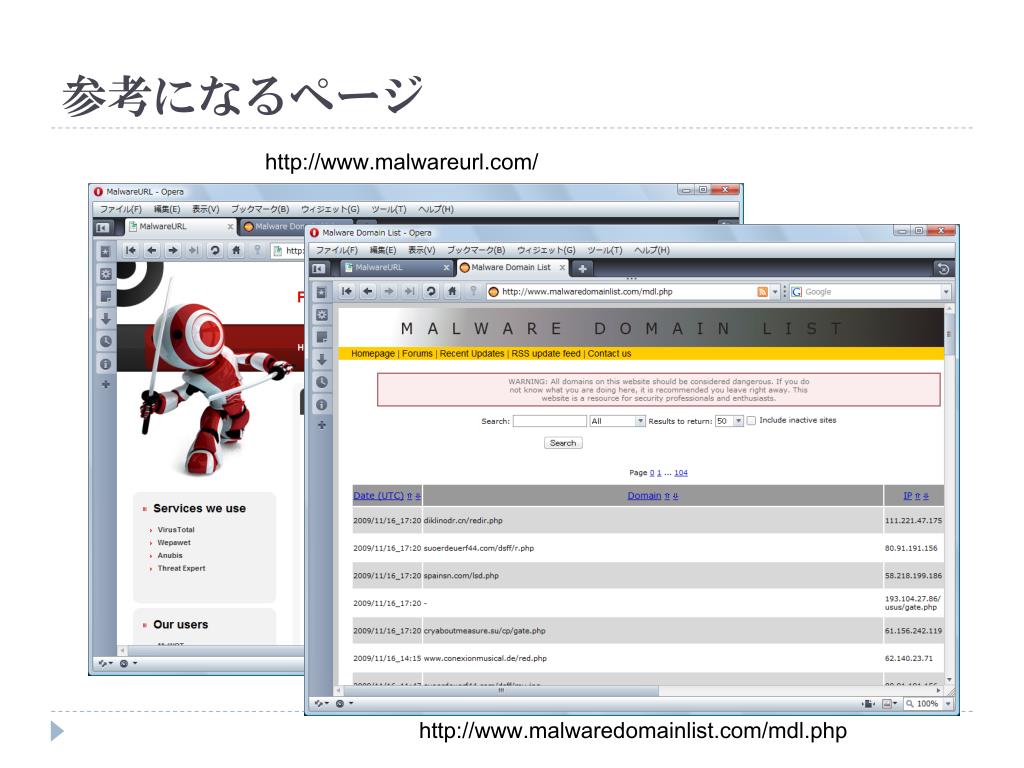
Task: Open Downloads panel icon in the MalwareURL window sidebar
Action: pos(106,319)
